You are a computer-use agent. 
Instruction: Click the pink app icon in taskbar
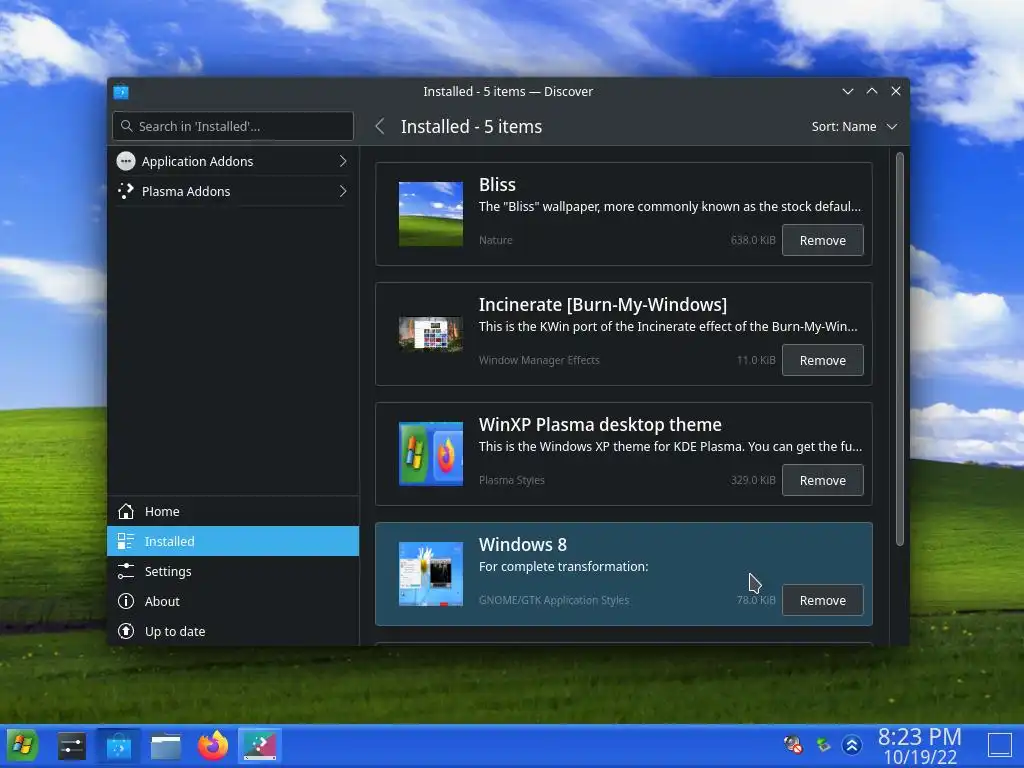[x=260, y=746]
